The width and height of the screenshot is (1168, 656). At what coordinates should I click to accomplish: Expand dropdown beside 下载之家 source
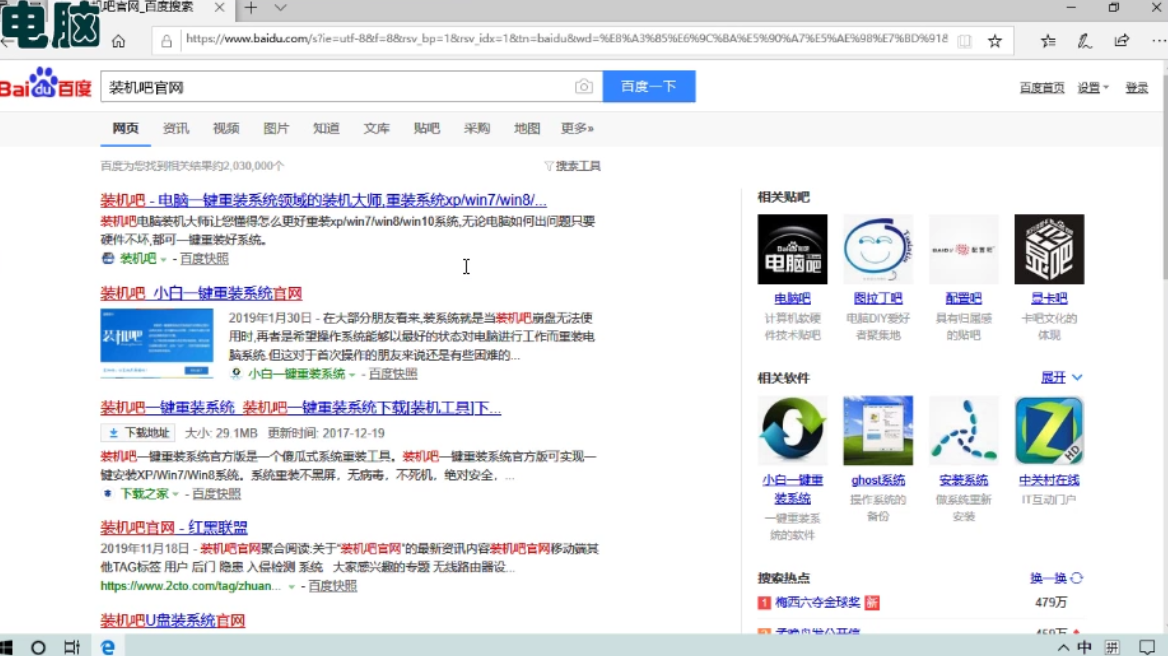click(x=176, y=494)
